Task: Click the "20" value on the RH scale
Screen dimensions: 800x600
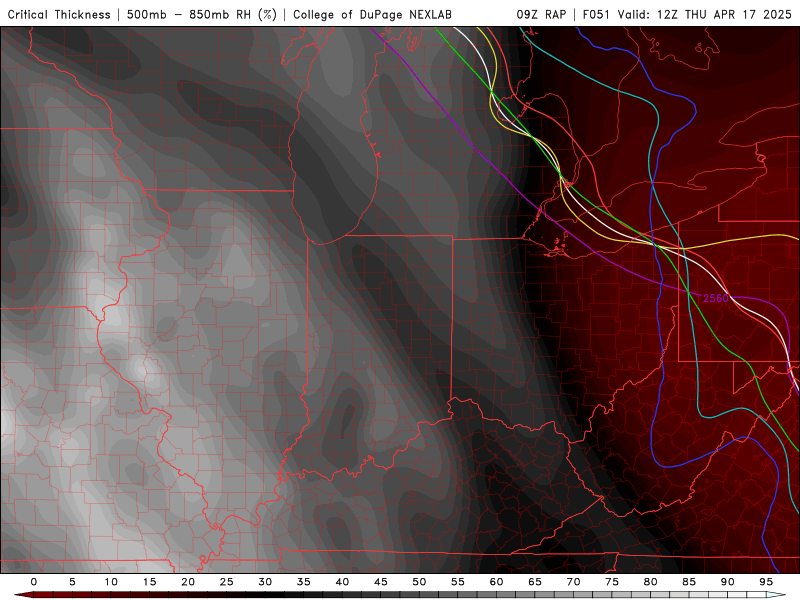Action: click(x=188, y=582)
